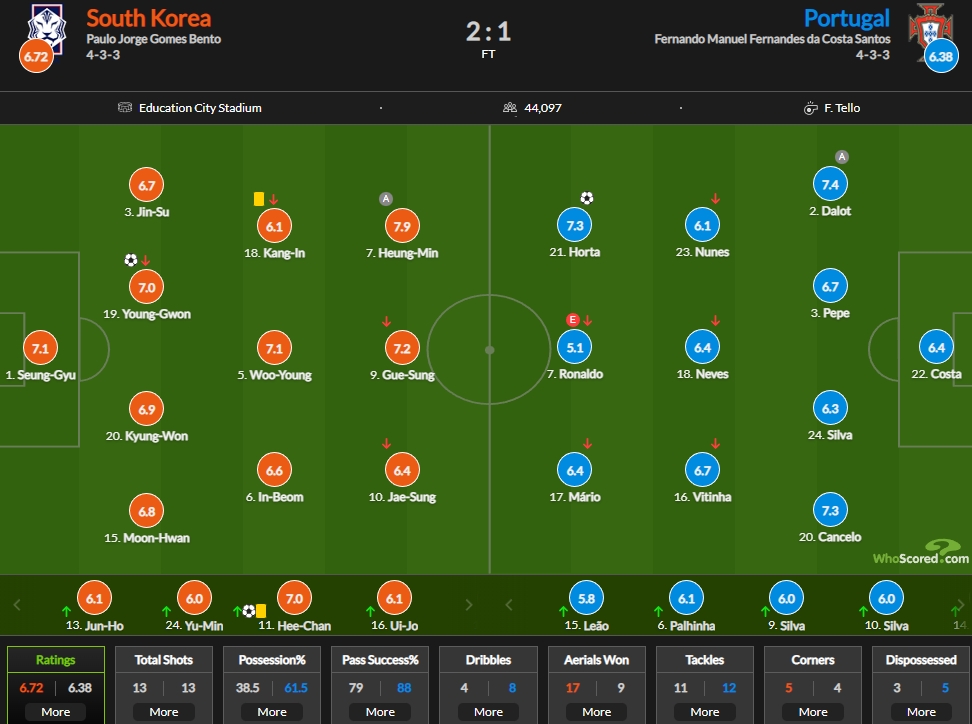The width and height of the screenshot is (972, 724).
Task: Click the yellow card icon above Kang-In
Action: pyautogui.click(x=259, y=199)
